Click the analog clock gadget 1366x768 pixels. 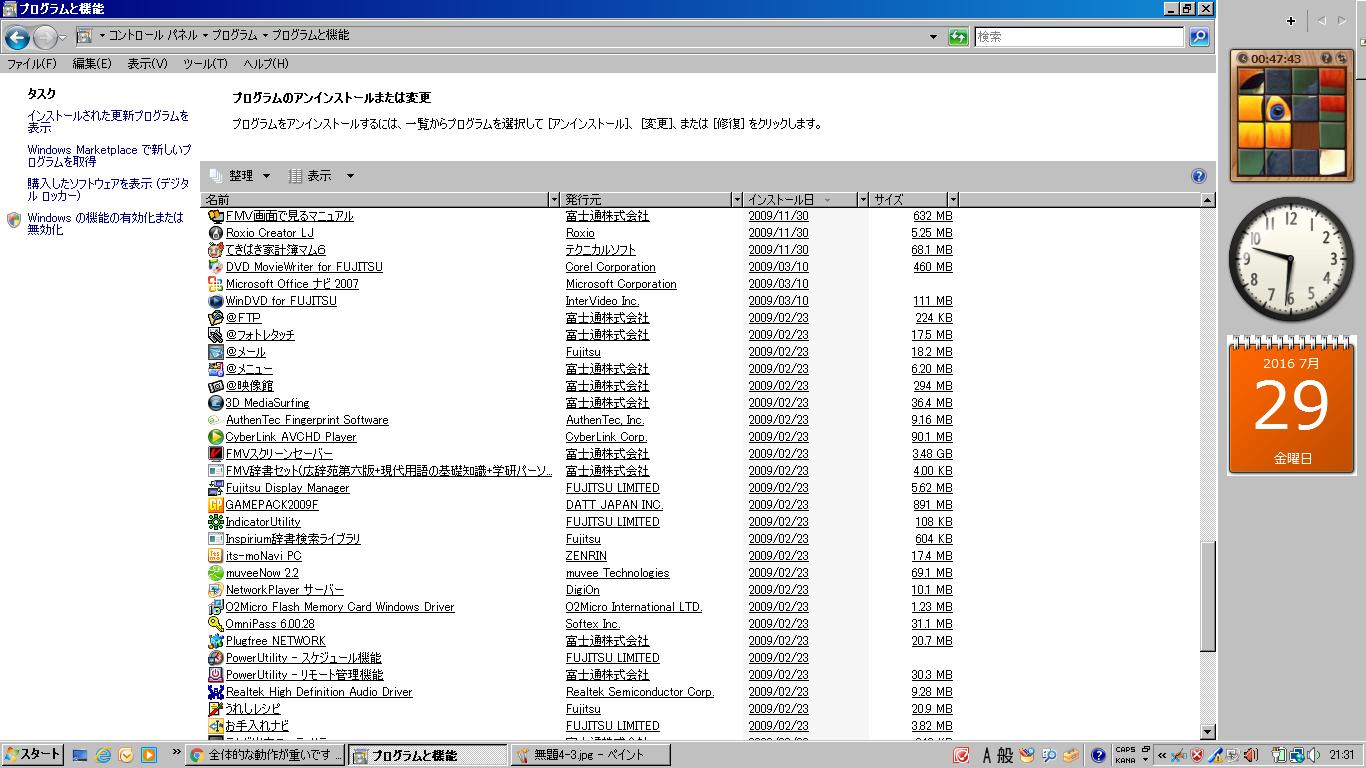1291,259
